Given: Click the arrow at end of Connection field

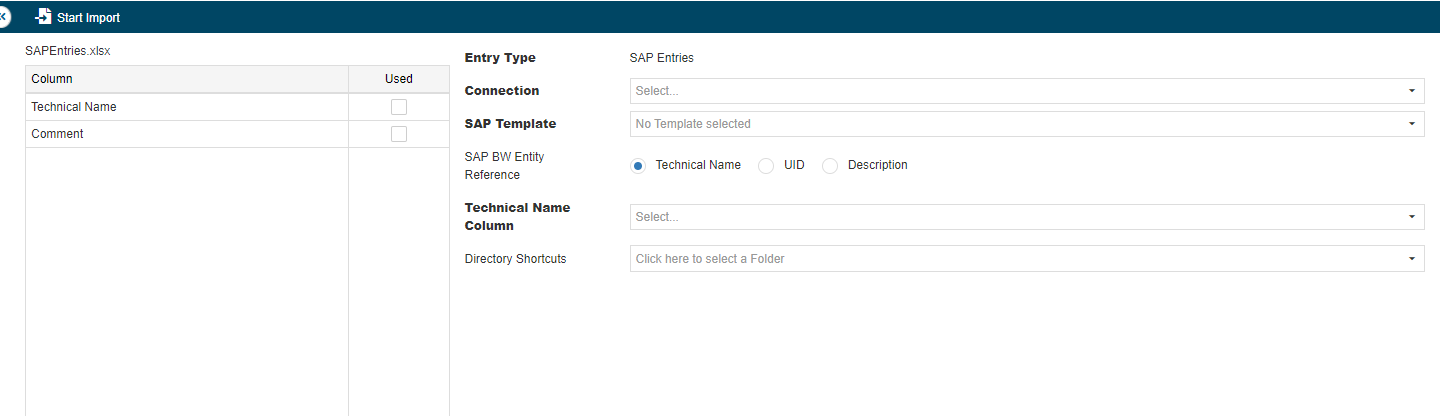Looking at the screenshot, I should click(x=1411, y=91).
